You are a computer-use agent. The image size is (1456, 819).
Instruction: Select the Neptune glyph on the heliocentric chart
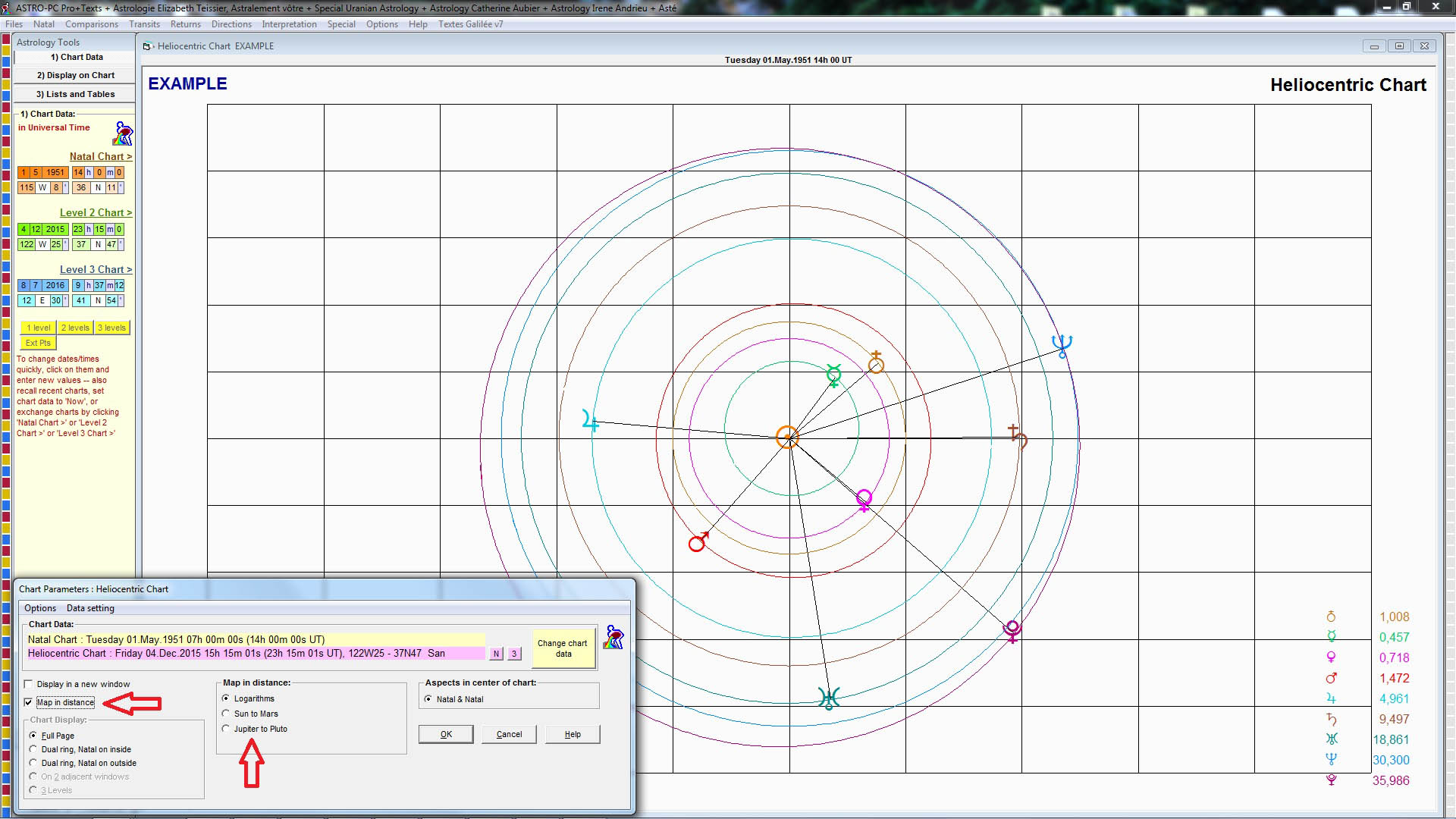point(1061,345)
